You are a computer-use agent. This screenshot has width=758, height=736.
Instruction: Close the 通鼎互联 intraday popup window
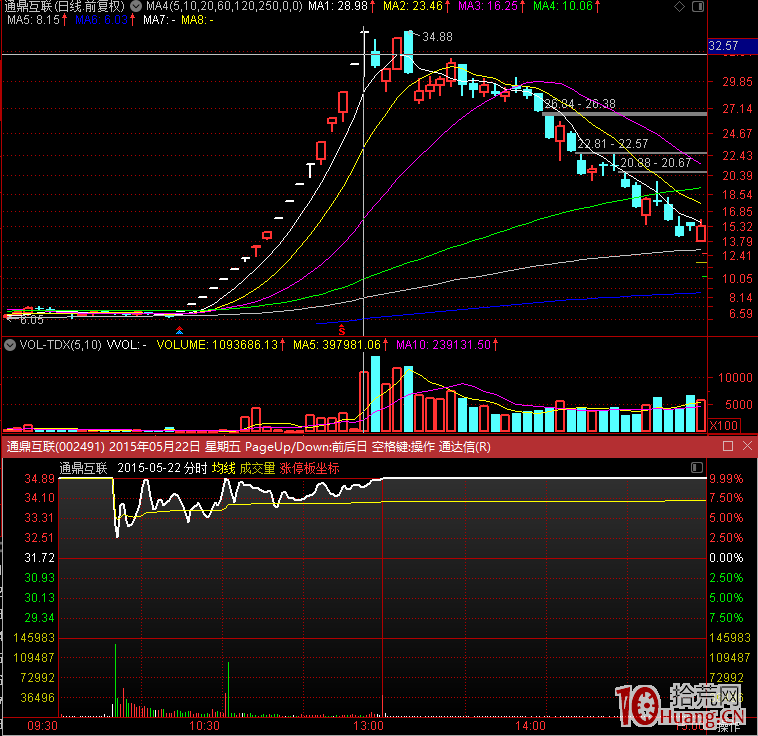pyautogui.click(x=747, y=446)
